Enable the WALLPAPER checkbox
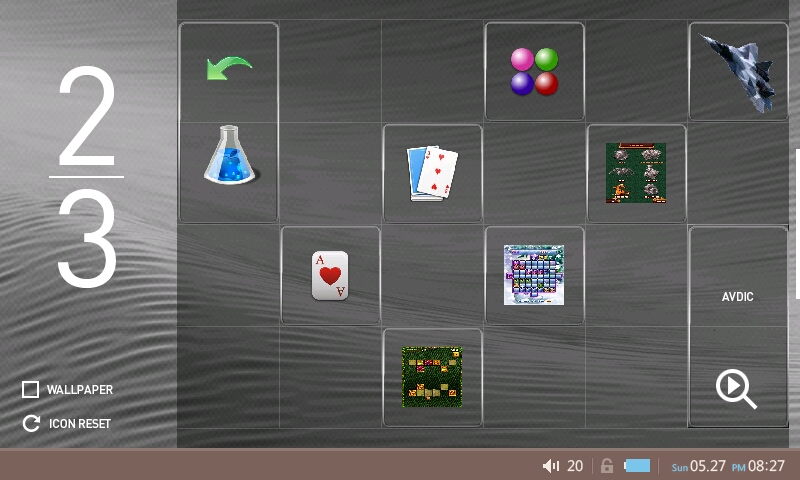The height and width of the screenshot is (480, 800). click(30, 389)
